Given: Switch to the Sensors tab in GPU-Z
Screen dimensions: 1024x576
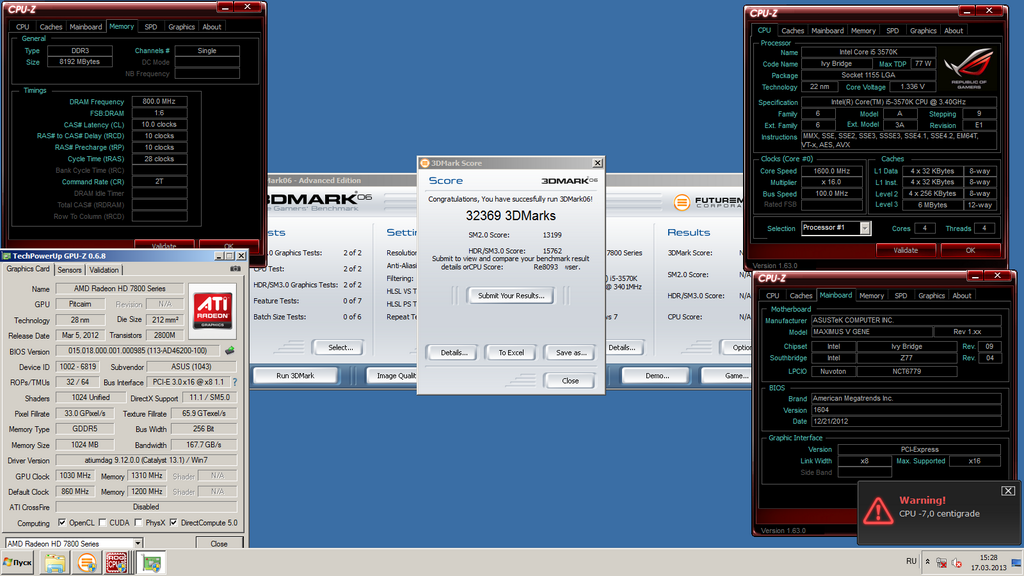Looking at the screenshot, I should (69, 270).
